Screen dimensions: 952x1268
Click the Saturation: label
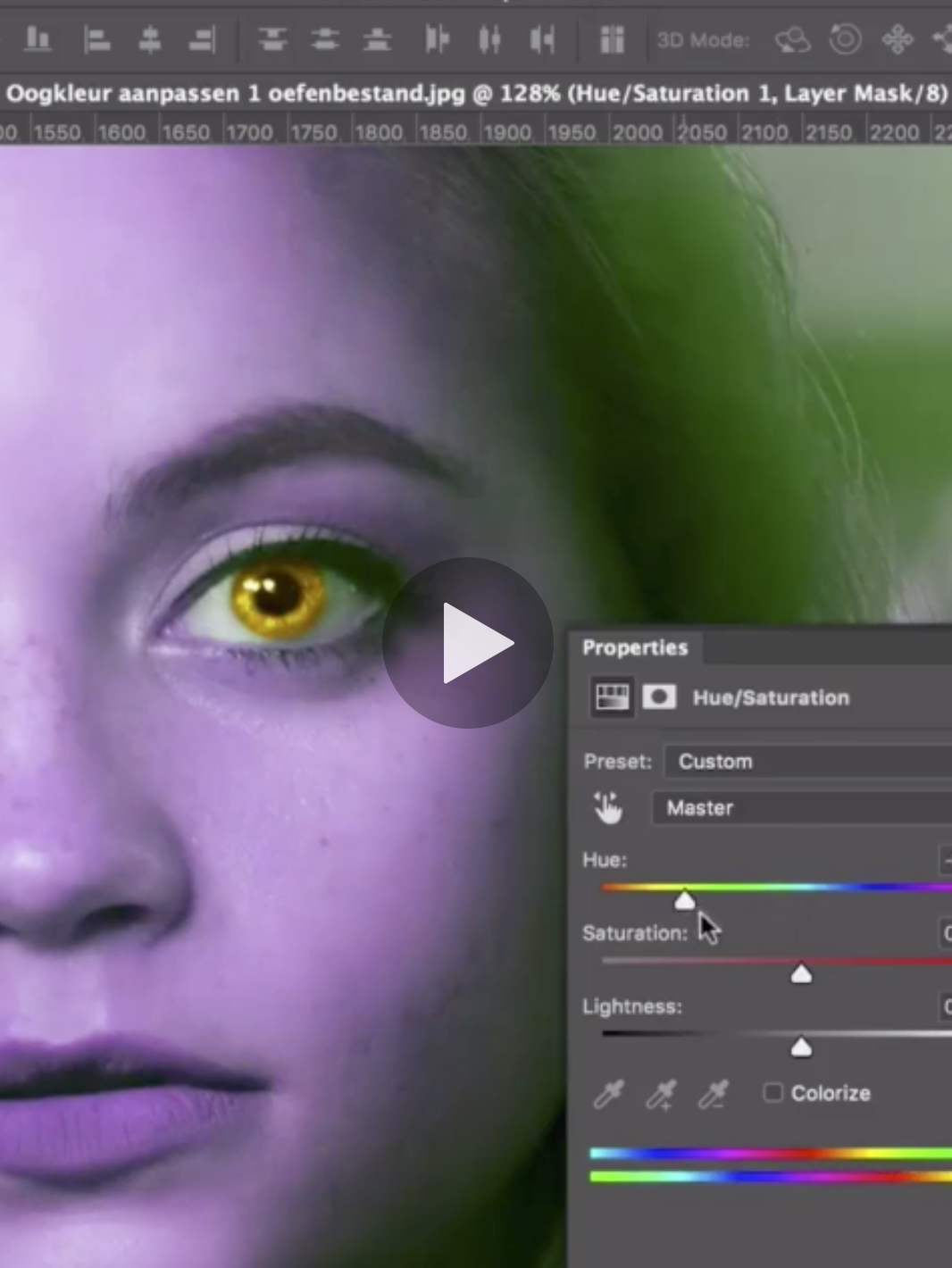pyautogui.click(x=635, y=933)
